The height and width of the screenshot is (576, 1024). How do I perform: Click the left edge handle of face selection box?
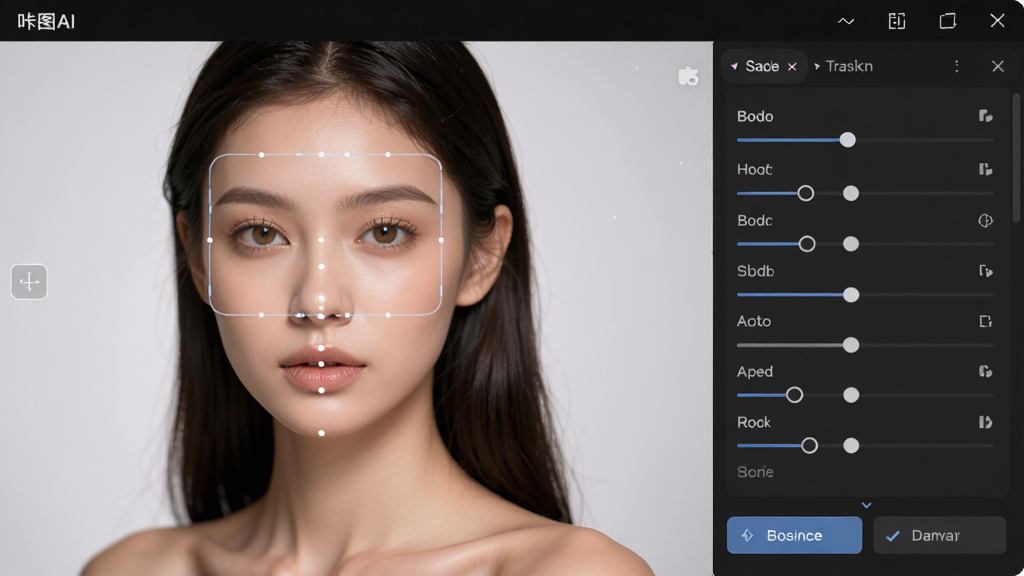point(210,240)
